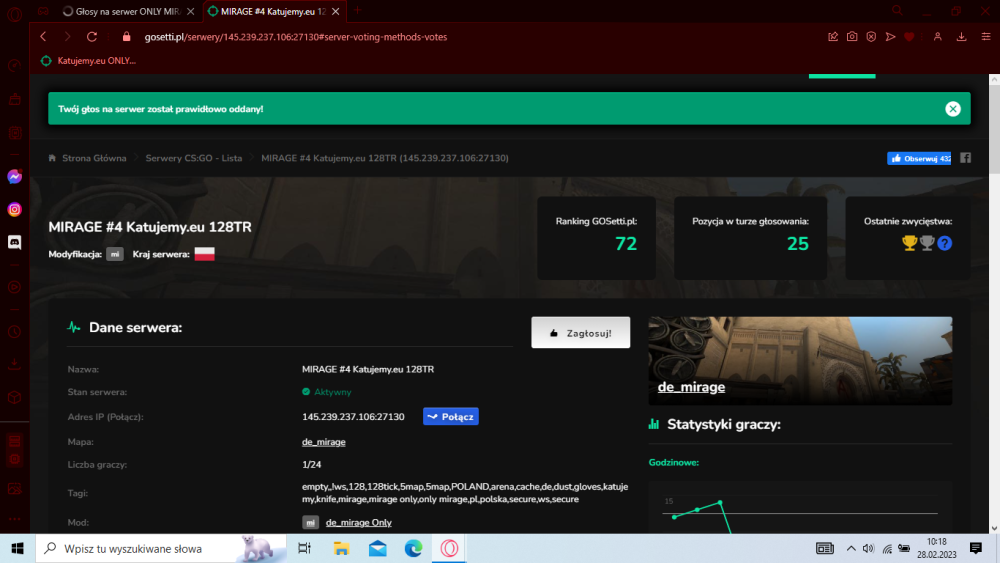This screenshot has width=1000, height=563.
Task: Open the Facebook page icon
Action: click(966, 158)
